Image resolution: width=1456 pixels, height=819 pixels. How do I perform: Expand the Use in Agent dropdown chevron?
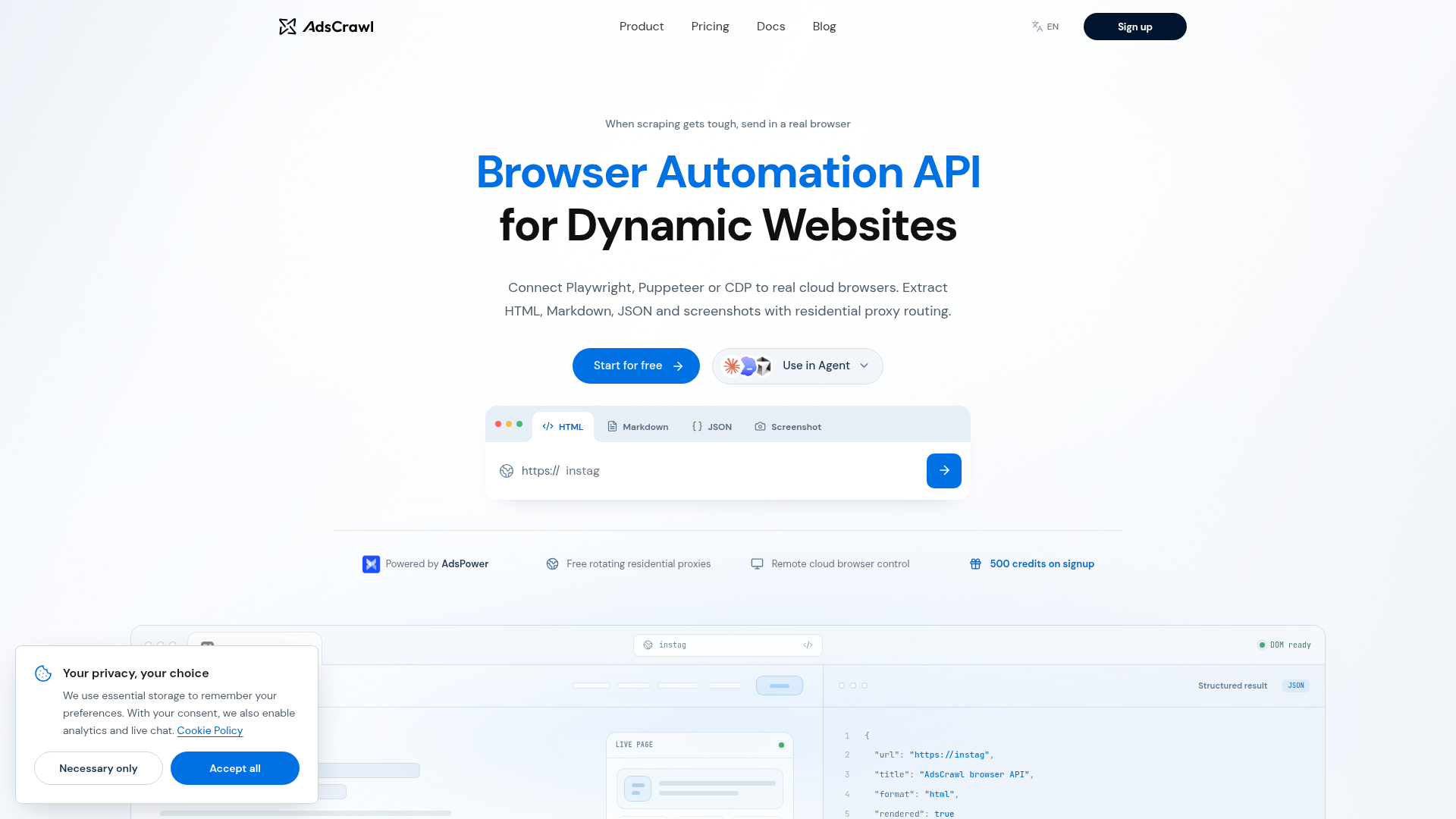[864, 366]
